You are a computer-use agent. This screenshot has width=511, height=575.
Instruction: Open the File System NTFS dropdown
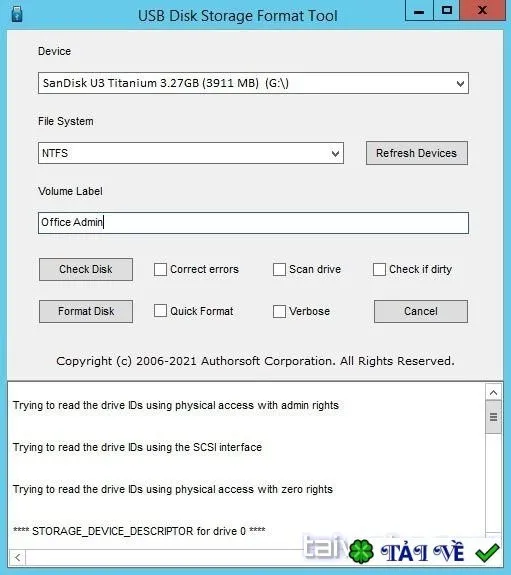click(x=191, y=153)
